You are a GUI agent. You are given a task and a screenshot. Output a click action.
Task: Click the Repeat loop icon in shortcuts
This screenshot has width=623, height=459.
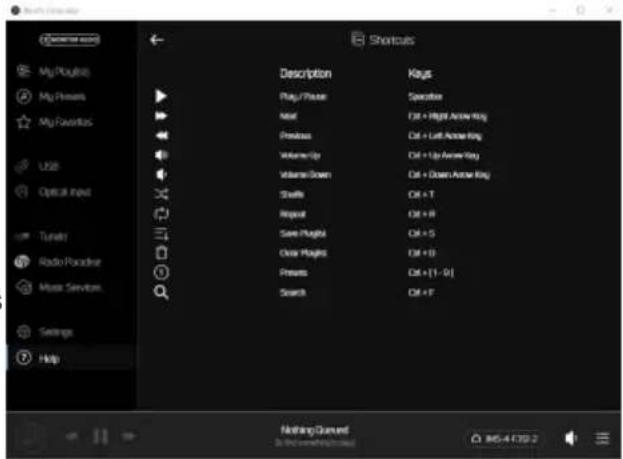click(x=161, y=214)
